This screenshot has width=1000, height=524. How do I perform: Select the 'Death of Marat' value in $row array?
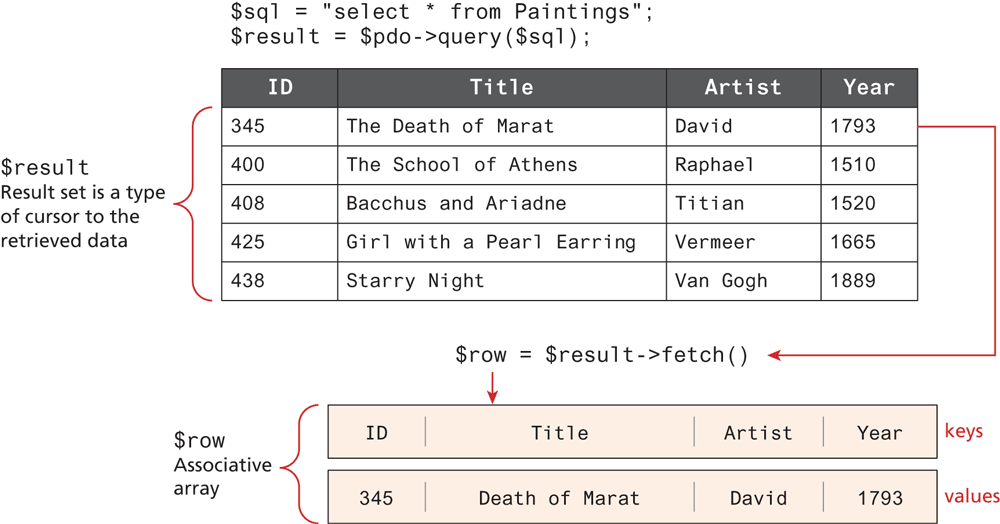559,497
